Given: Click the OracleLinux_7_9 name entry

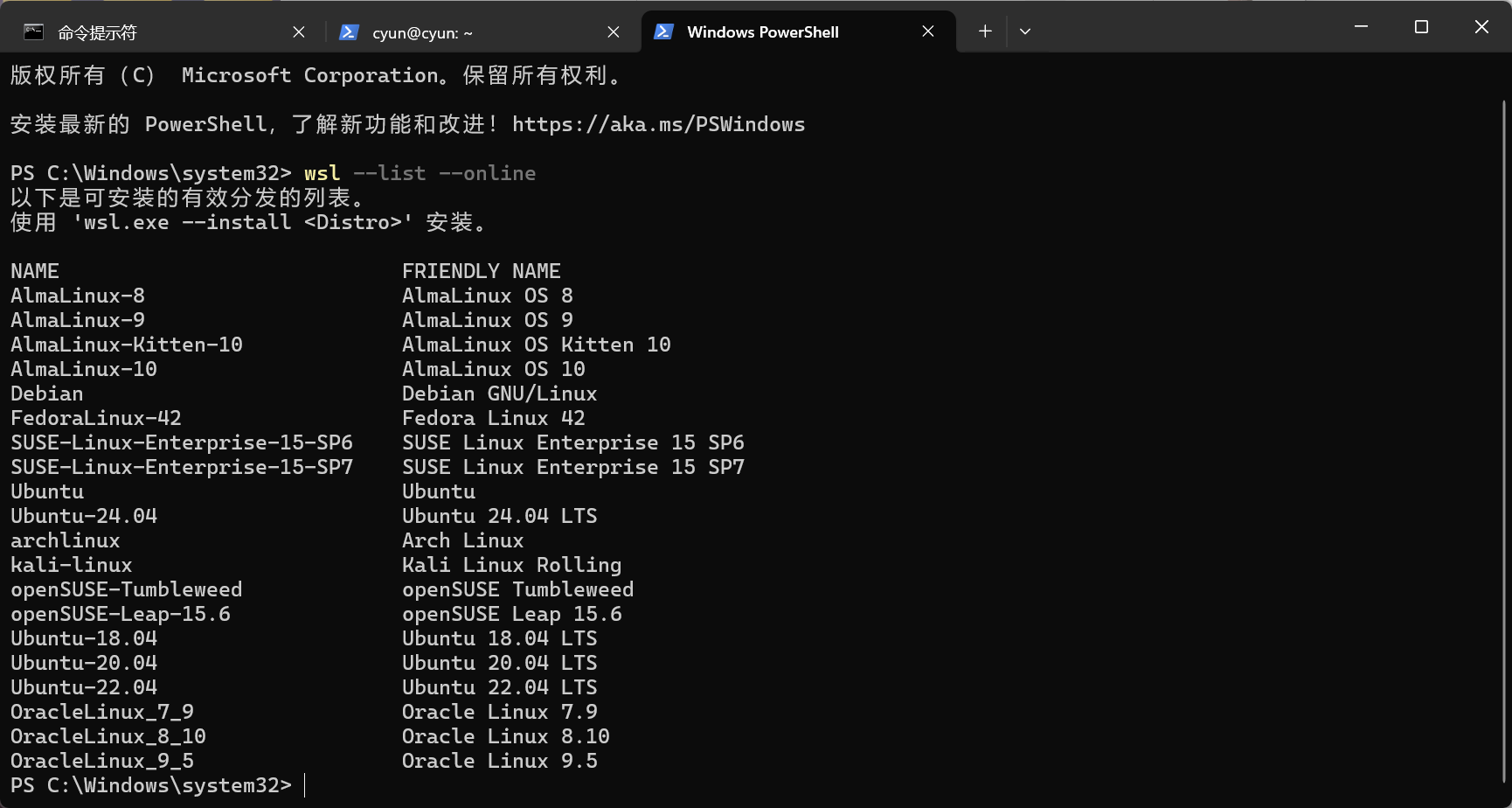Looking at the screenshot, I should tap(102, 712).
